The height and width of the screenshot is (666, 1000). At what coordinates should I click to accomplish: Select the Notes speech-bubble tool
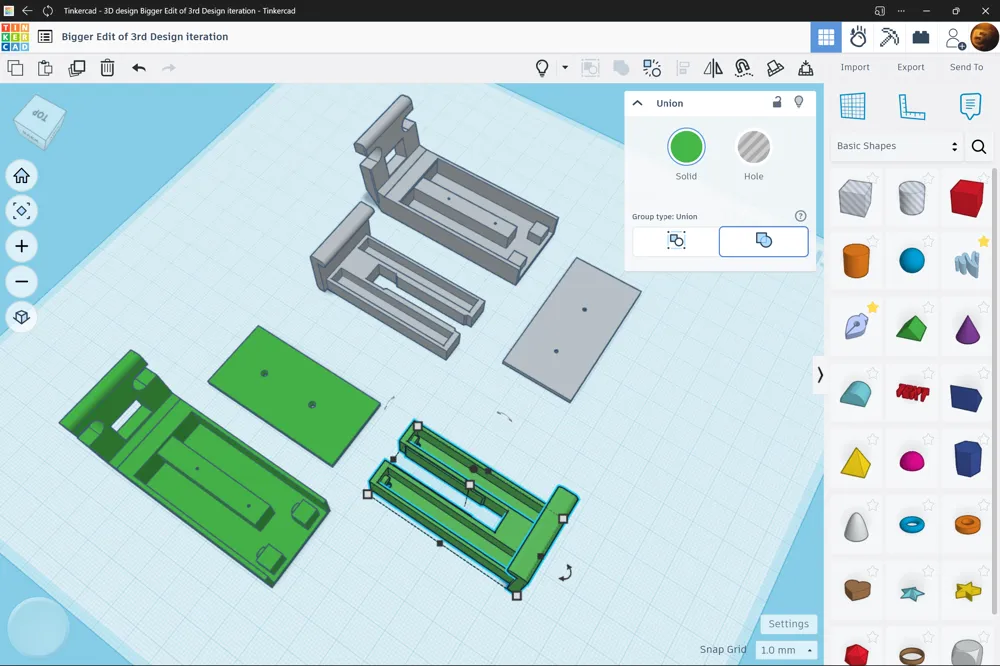click(x=970, y=106)
